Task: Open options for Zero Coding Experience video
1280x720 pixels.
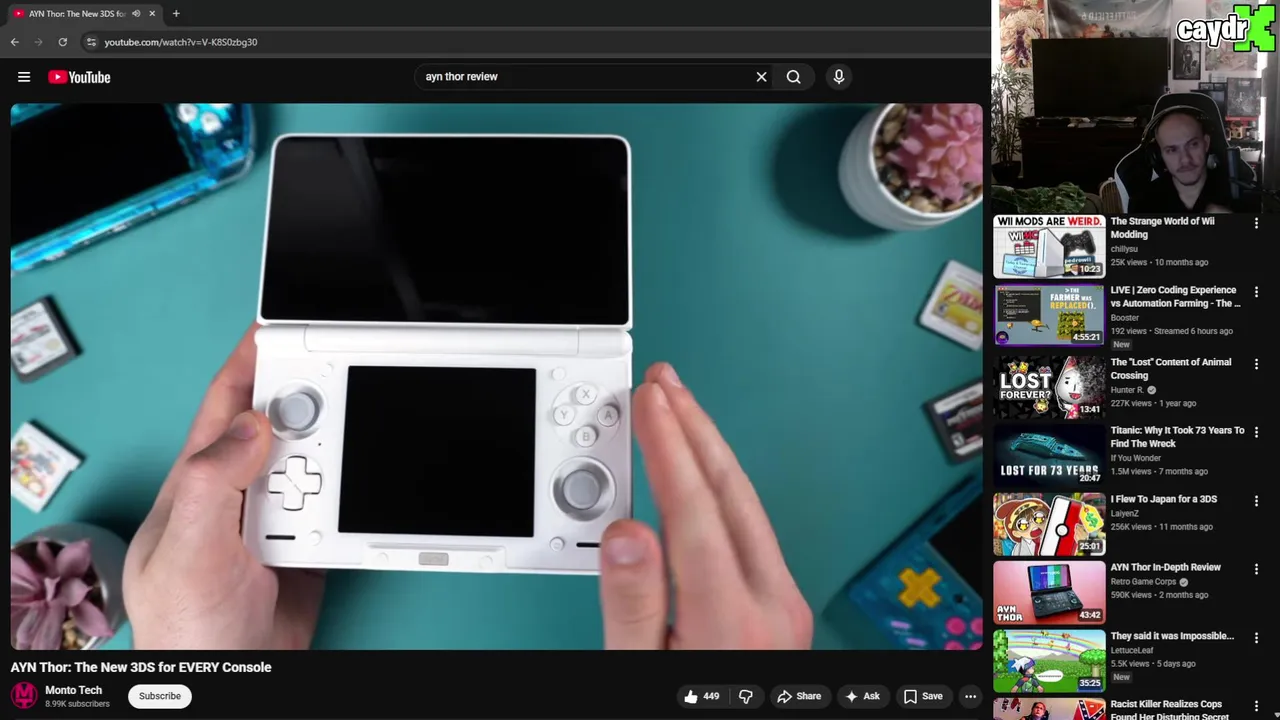Action: [x=1256, y=292]
